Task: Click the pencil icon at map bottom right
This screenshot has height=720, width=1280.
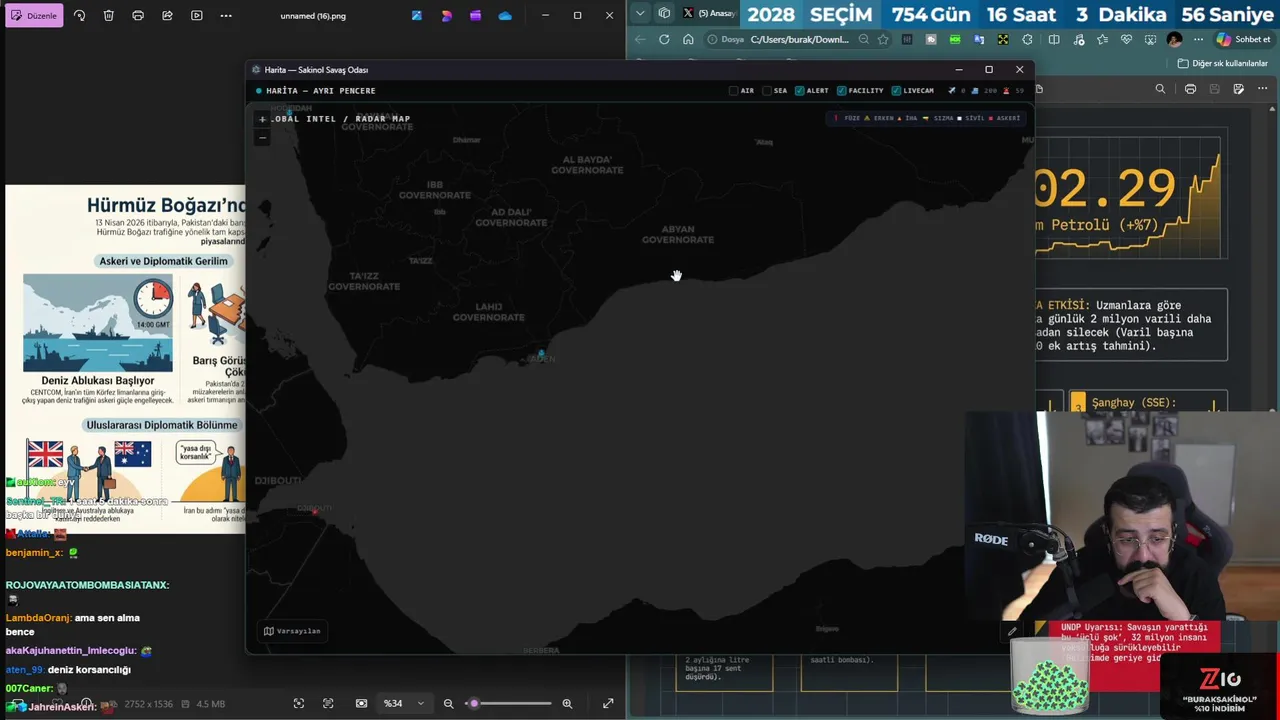Action: (1012, 631)
